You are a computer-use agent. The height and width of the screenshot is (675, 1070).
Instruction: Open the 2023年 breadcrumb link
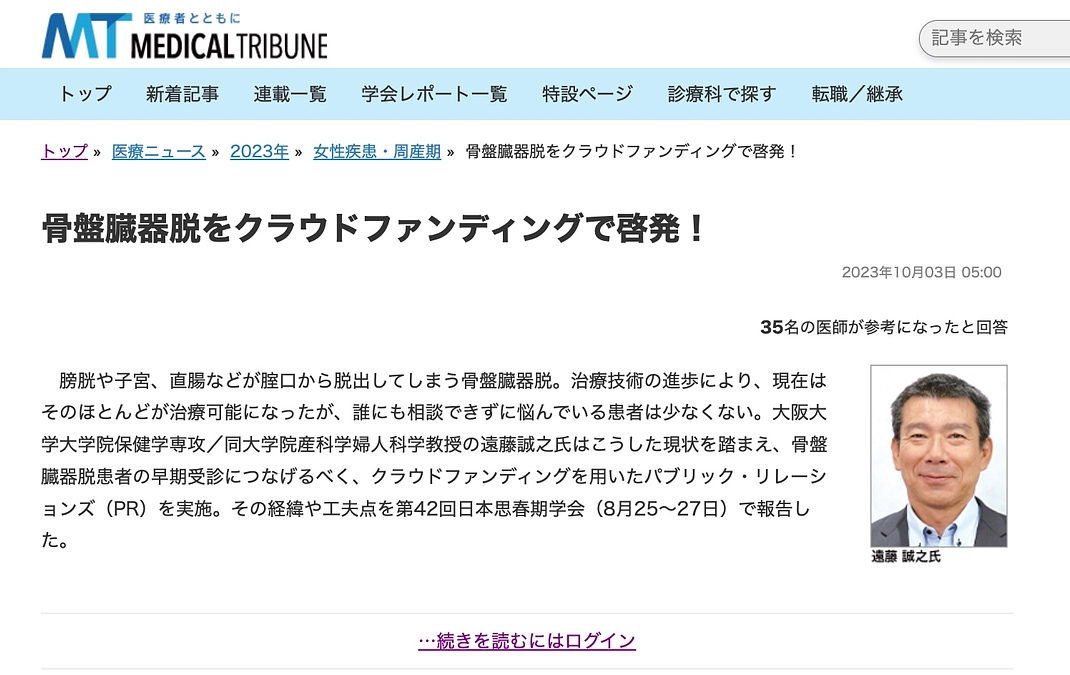point(259,151)
